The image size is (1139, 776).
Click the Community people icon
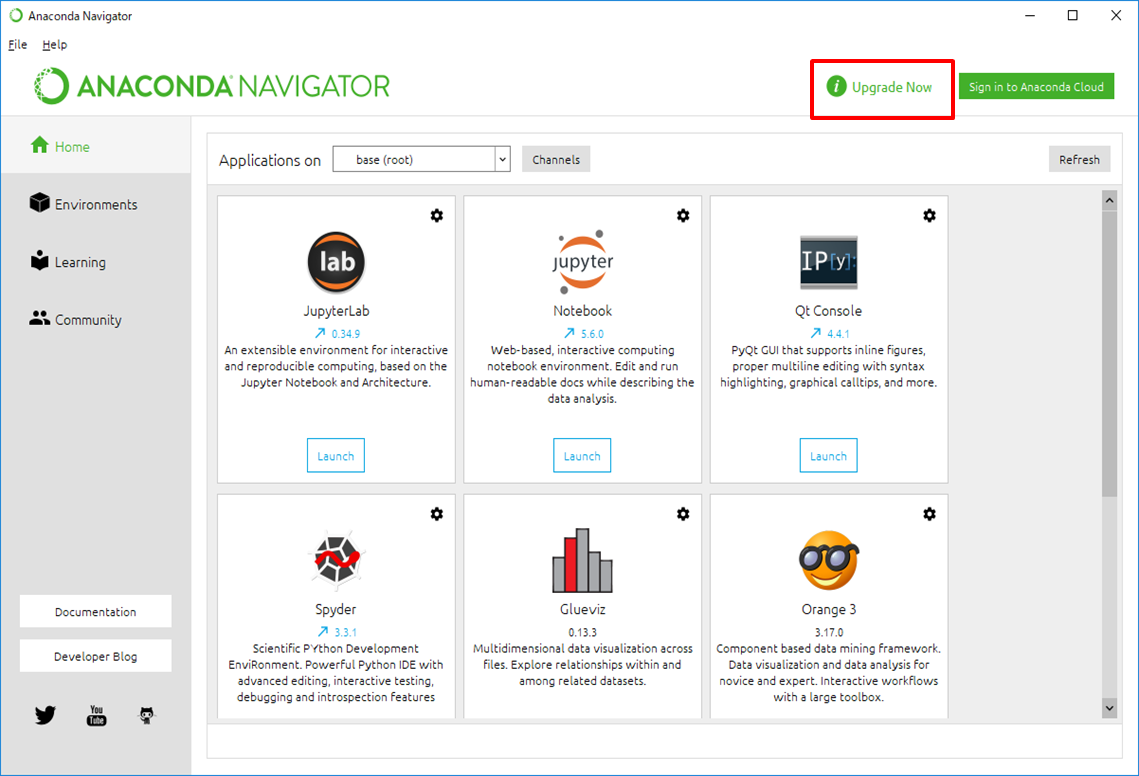tap(39, 318)
